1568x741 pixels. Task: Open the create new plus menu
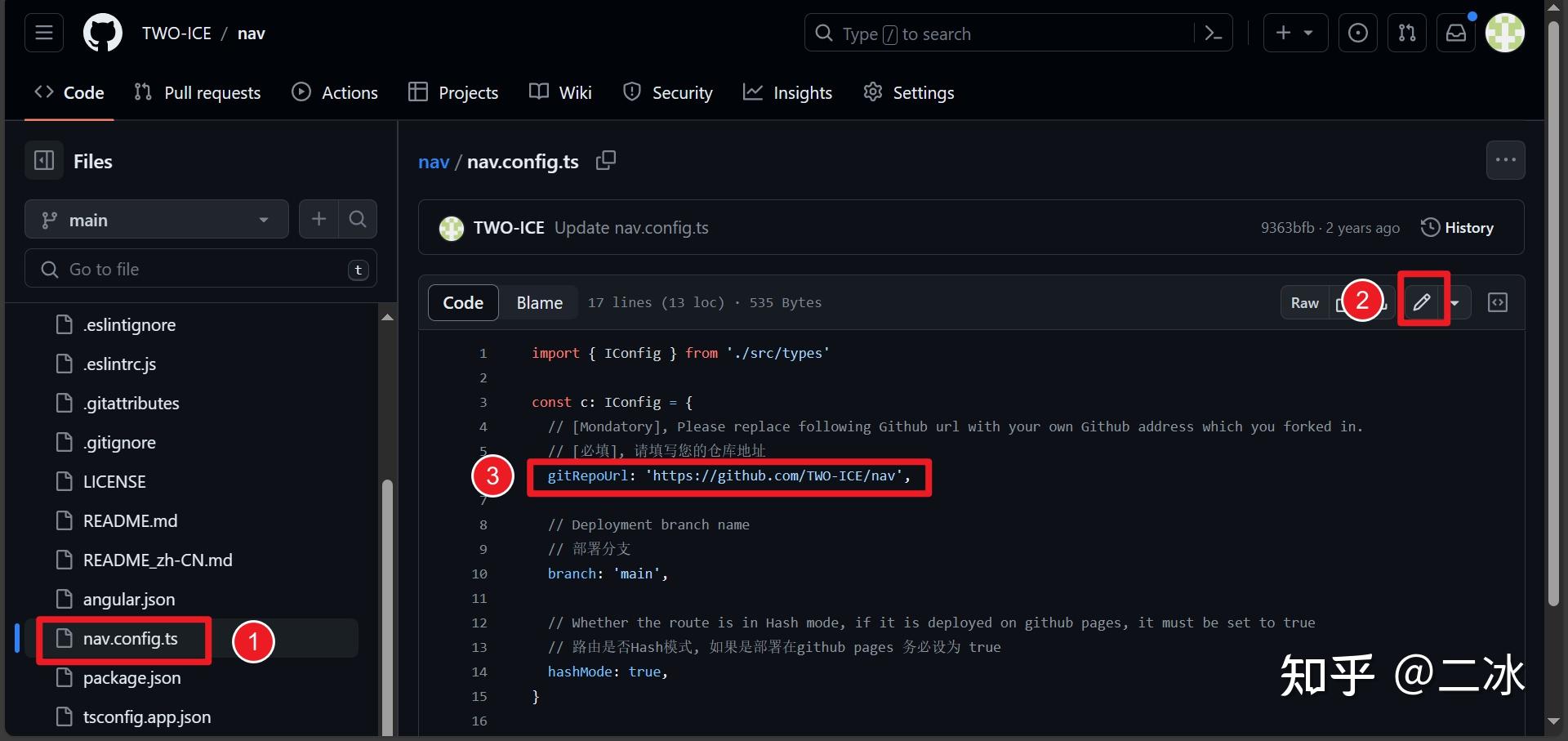coord(1295,33)
